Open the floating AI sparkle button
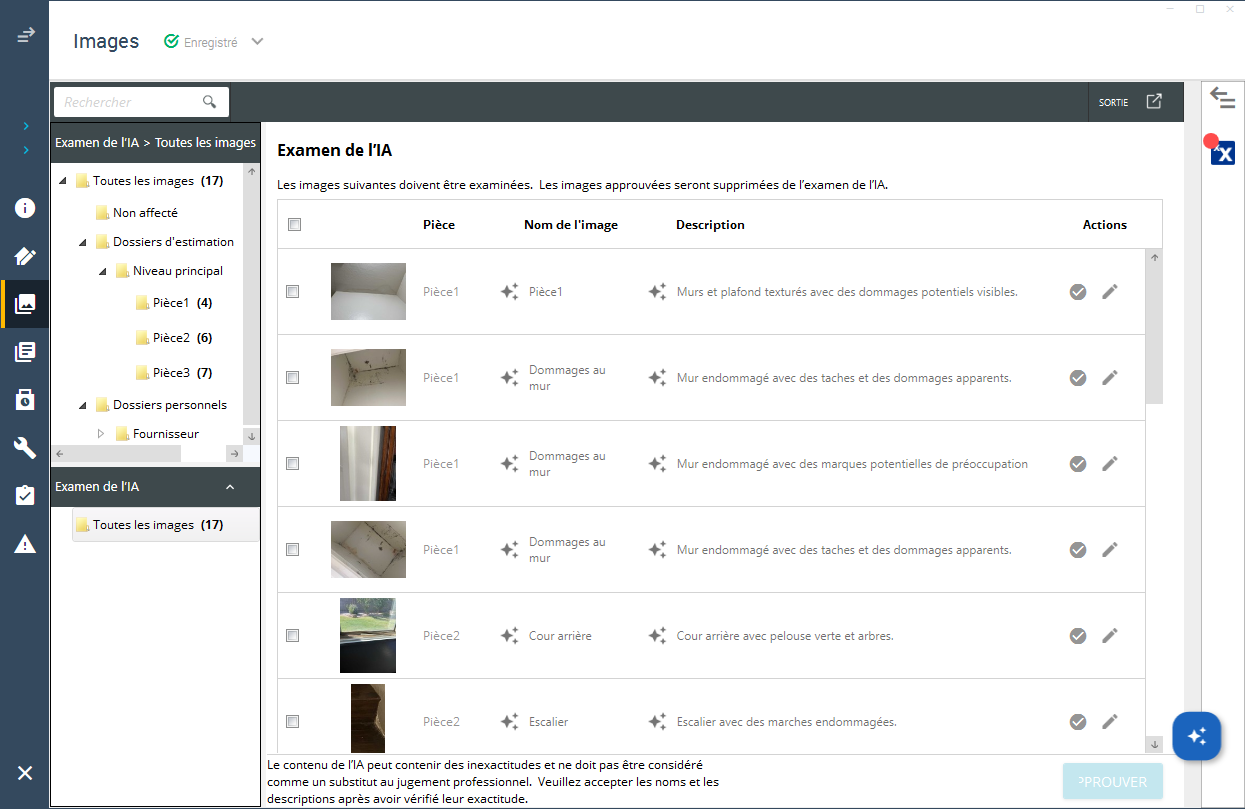This screenshot has width=1245, height=809. [x=1197, y=737]
